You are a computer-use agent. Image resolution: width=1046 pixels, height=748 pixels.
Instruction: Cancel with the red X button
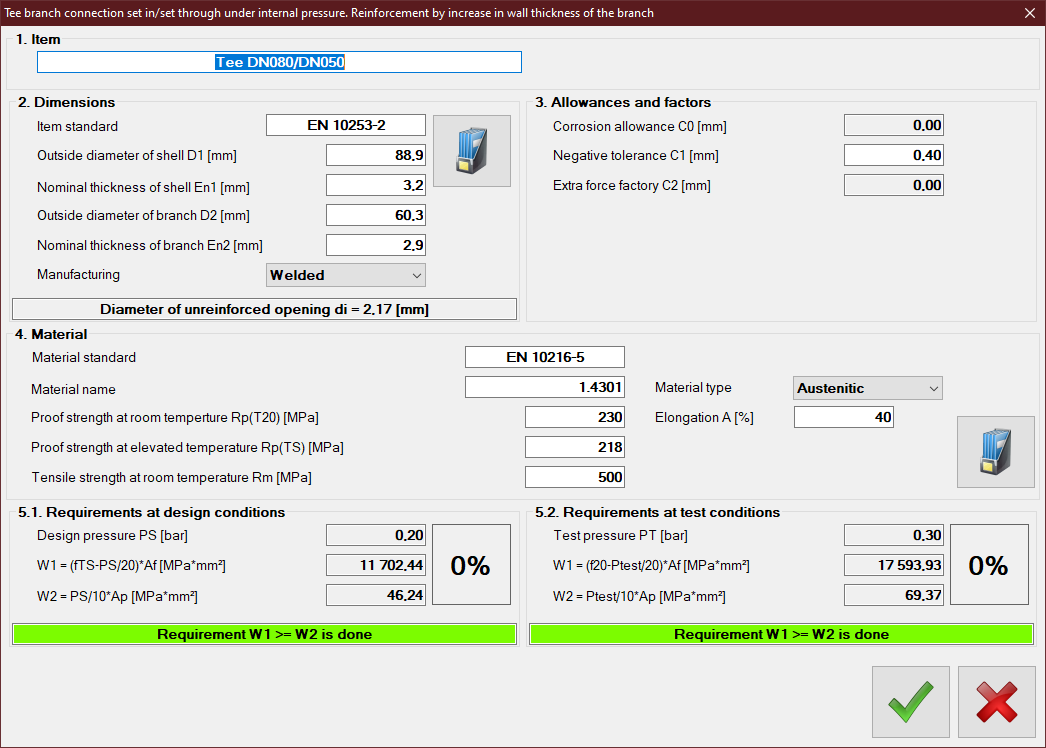point(996,701)
